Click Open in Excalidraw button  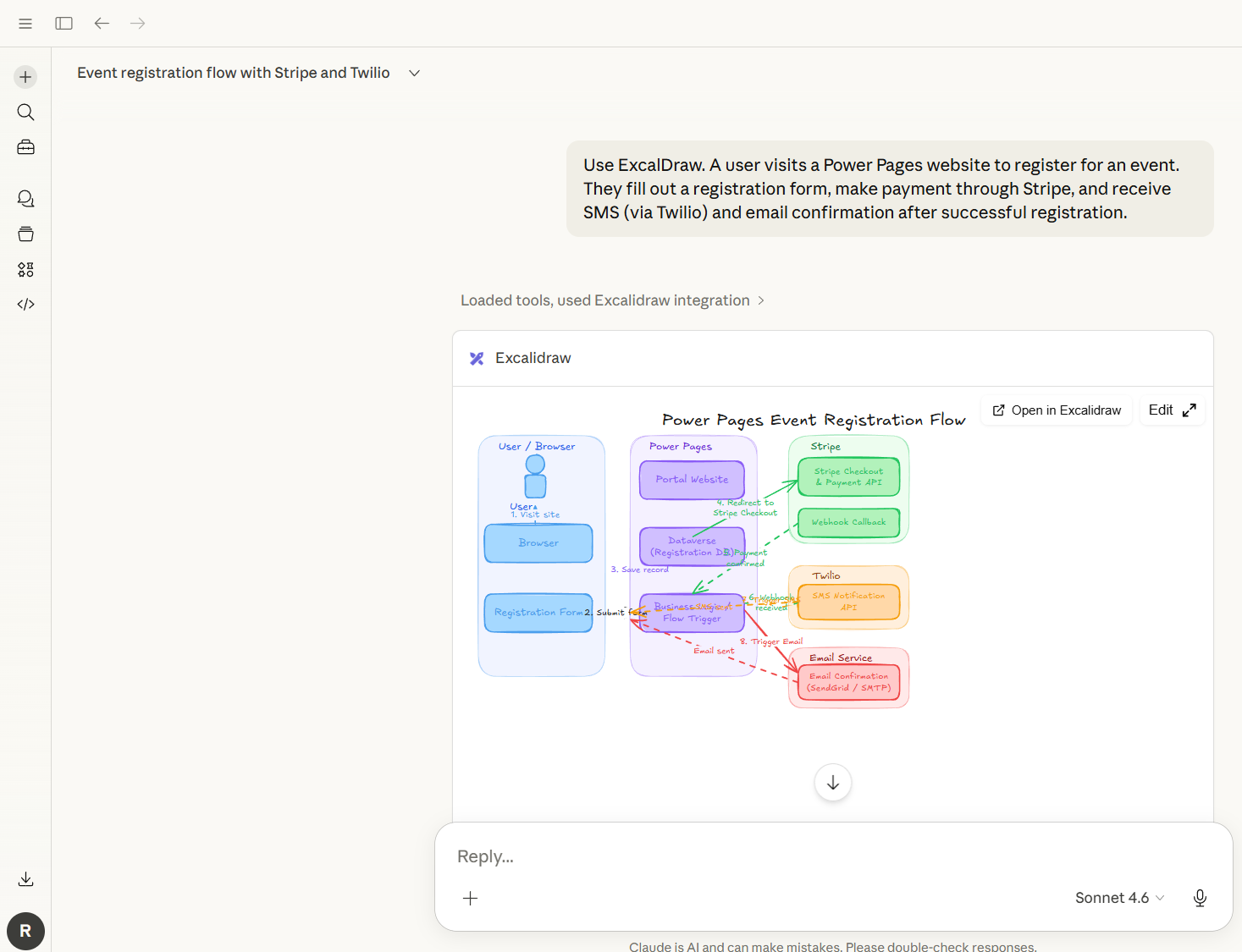1057,410
